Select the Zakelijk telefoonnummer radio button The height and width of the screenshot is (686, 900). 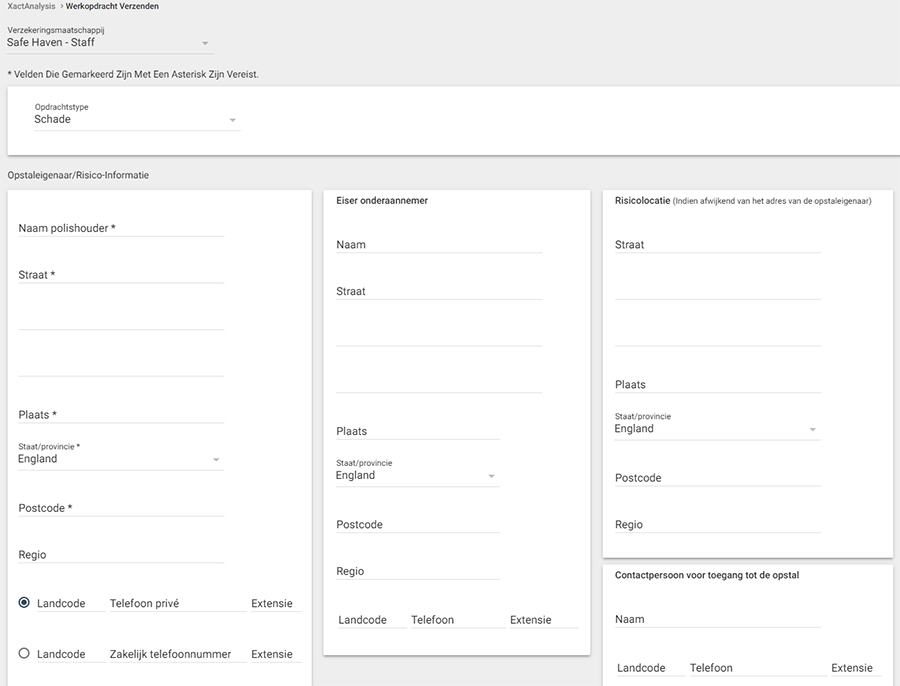[24, 653]
